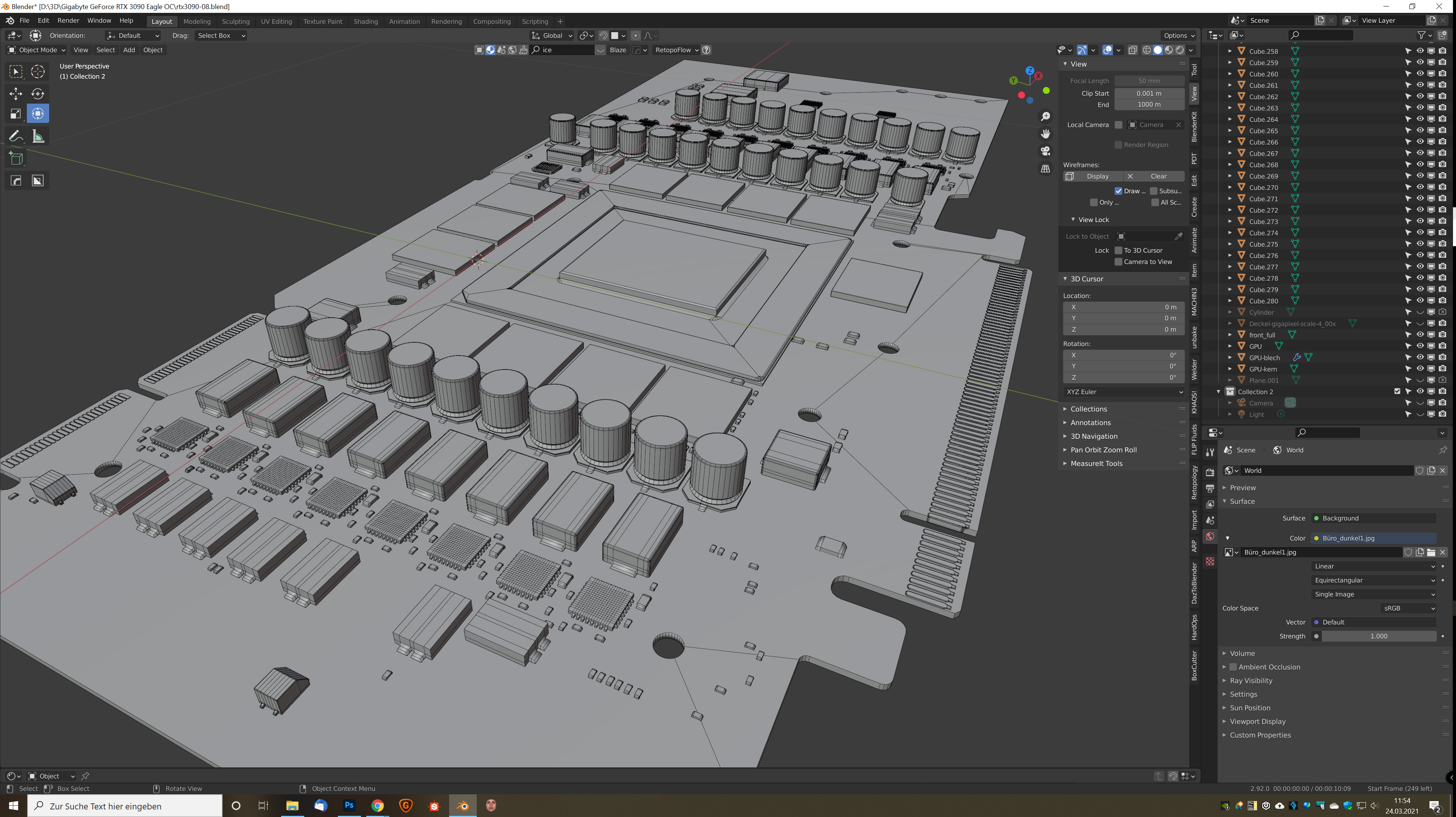This screenshot has height=817, width=1456.
Task: Hide Cube.265 with its eye icon
Action: point(1420,130)
